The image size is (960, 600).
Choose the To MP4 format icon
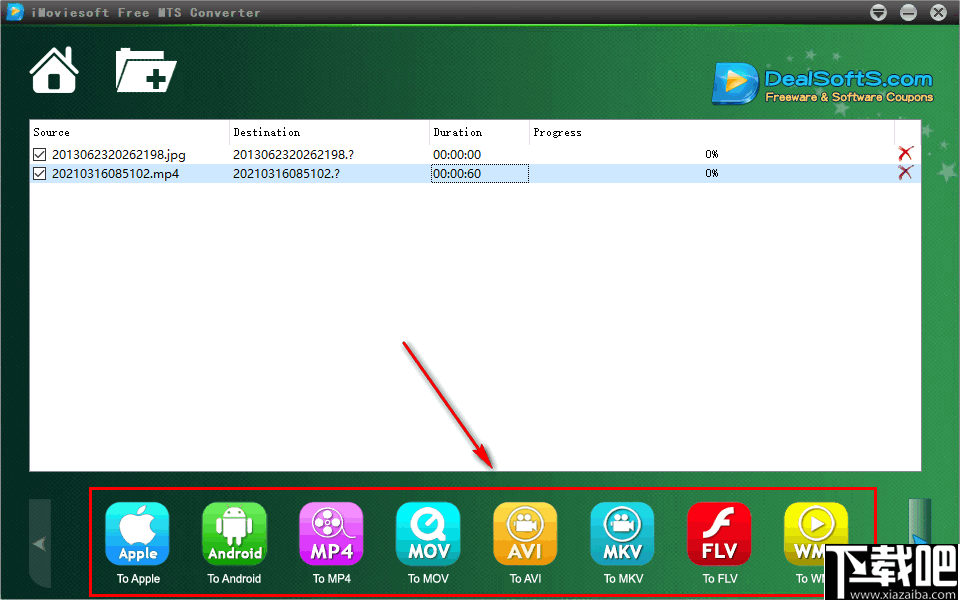[331, 534]
